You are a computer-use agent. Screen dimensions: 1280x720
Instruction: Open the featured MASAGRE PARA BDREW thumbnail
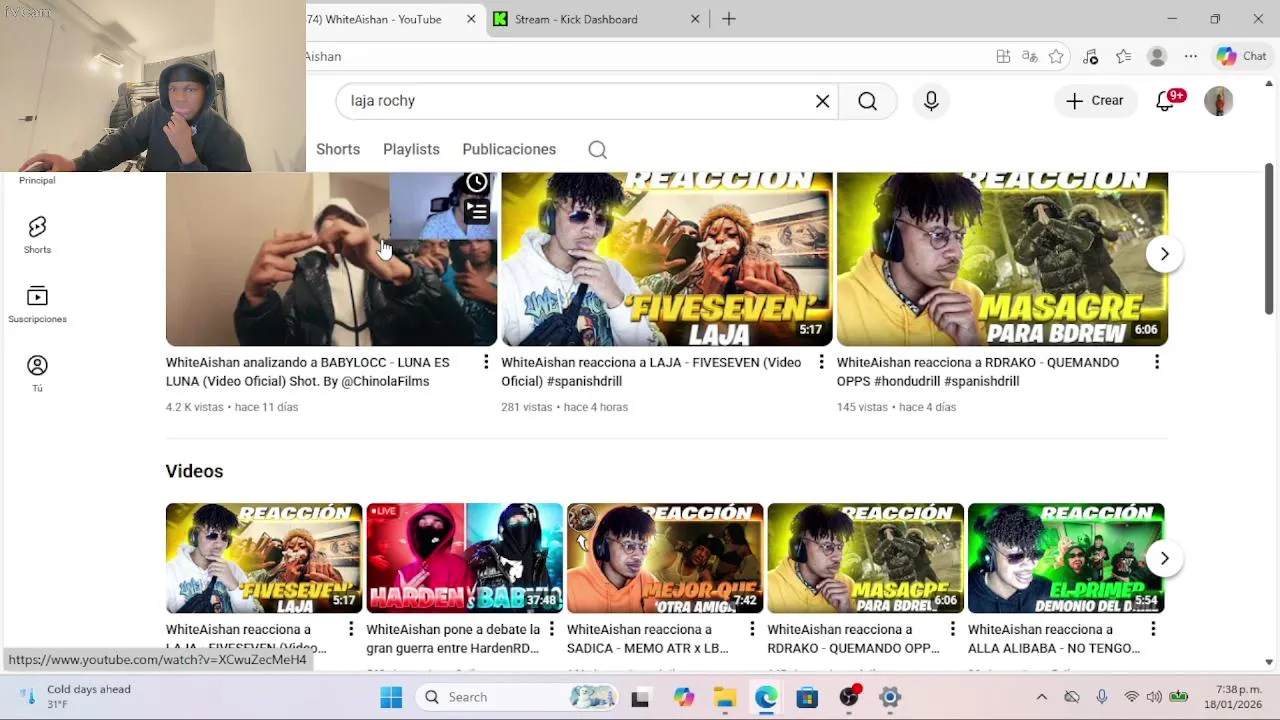[1002, 259]
